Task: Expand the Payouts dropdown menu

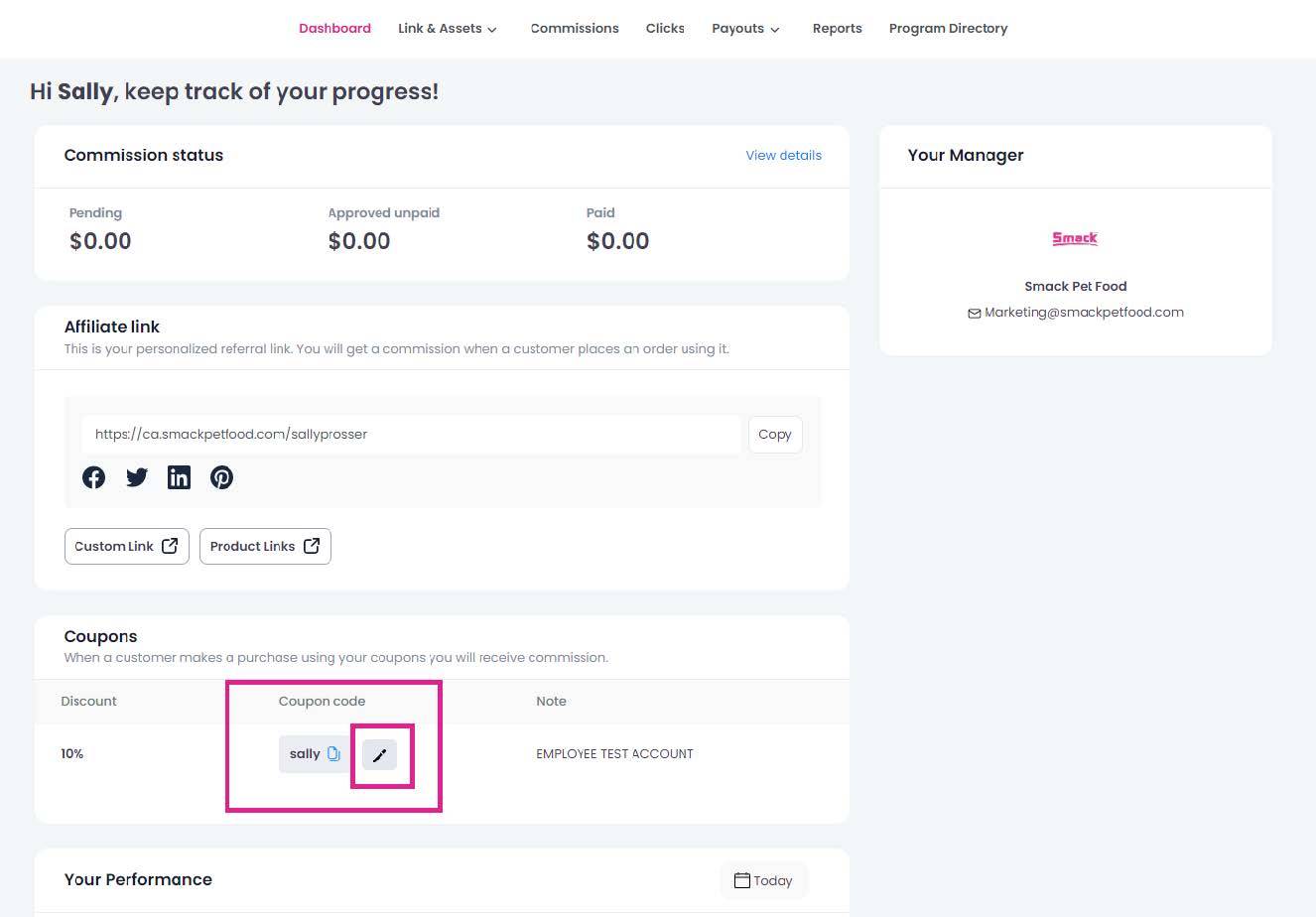Action: (x=745, y=29)
